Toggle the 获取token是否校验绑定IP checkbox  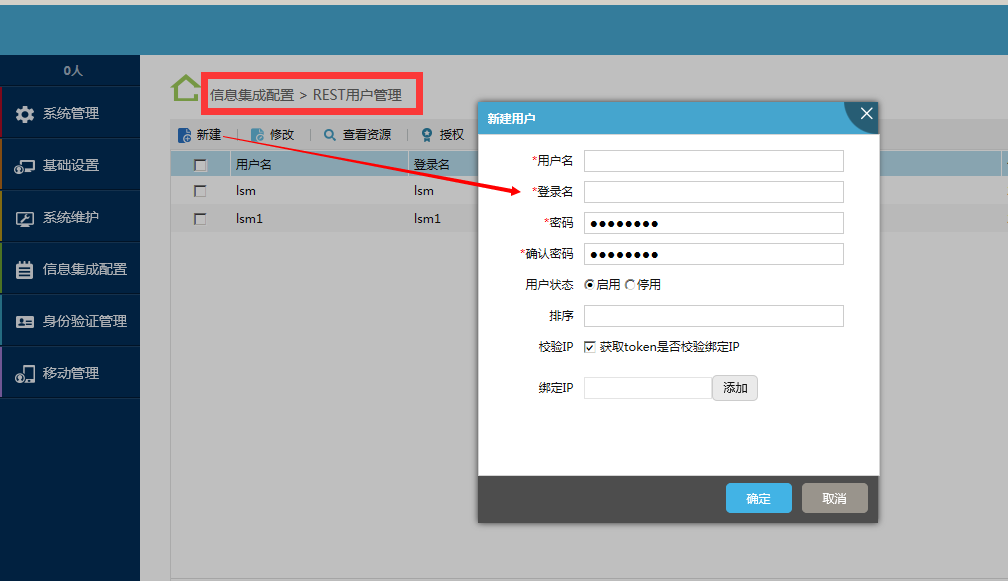[x=590, y=347]
